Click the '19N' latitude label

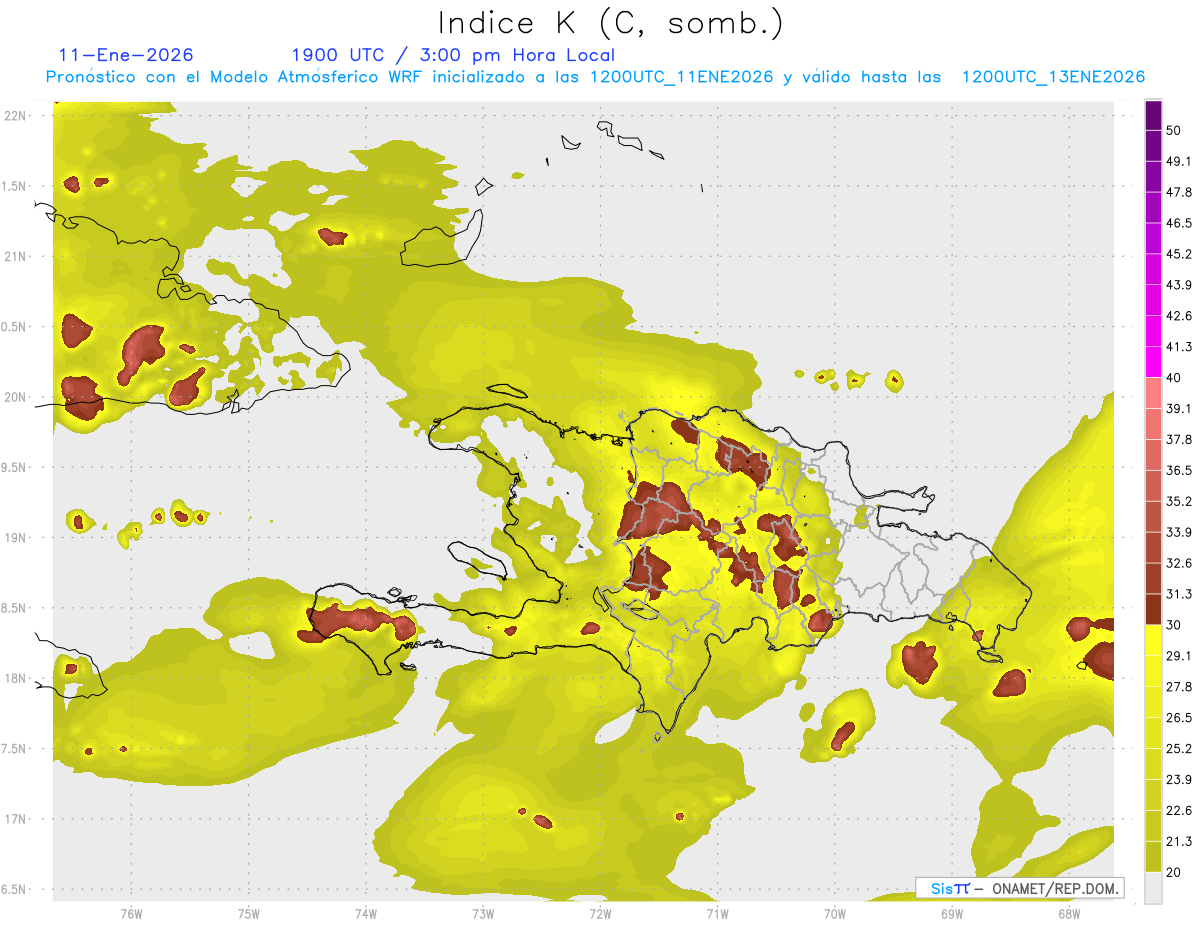pyautogui.click(x=16, y=538)
